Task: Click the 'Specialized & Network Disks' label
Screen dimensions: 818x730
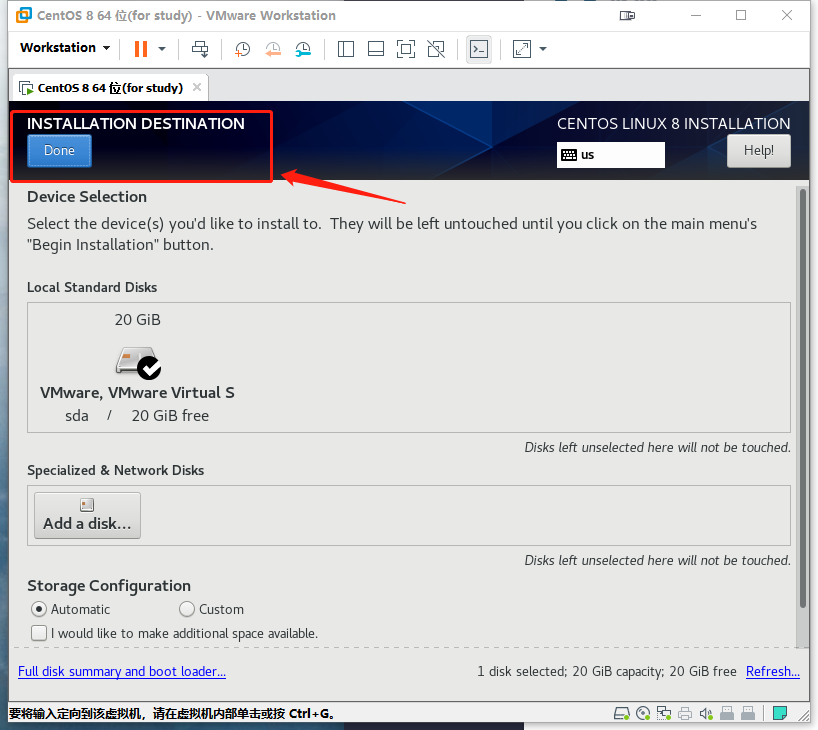Action: (115, 470)
